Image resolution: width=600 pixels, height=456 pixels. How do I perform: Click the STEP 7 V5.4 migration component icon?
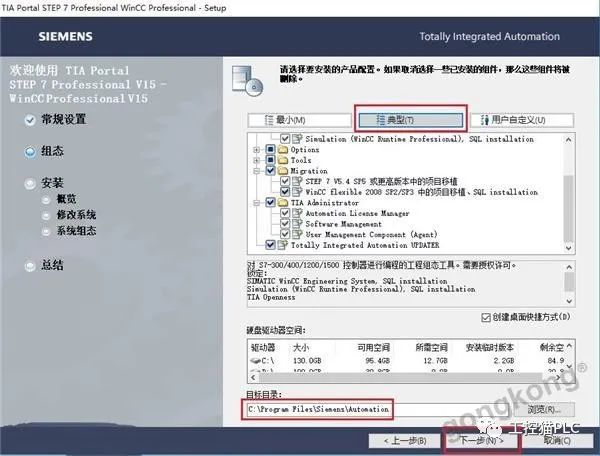click(x=297, y=181)
